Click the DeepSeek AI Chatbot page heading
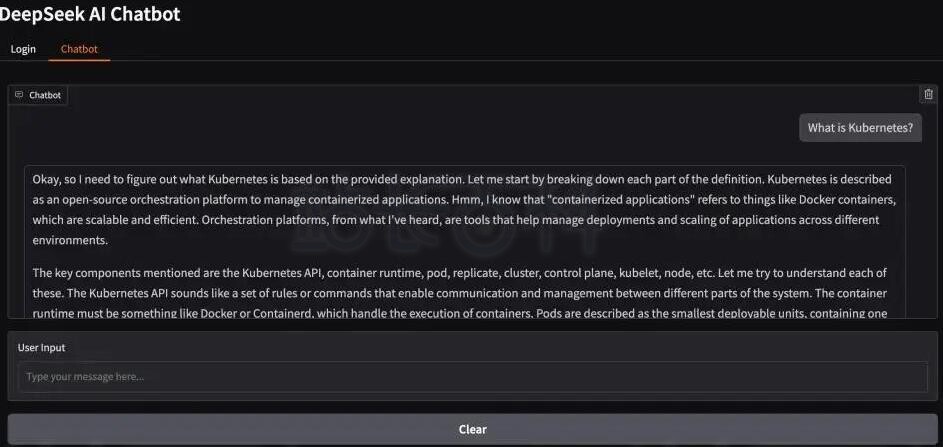Viewport: 943px width, 447px height. [x=90, y=14]
